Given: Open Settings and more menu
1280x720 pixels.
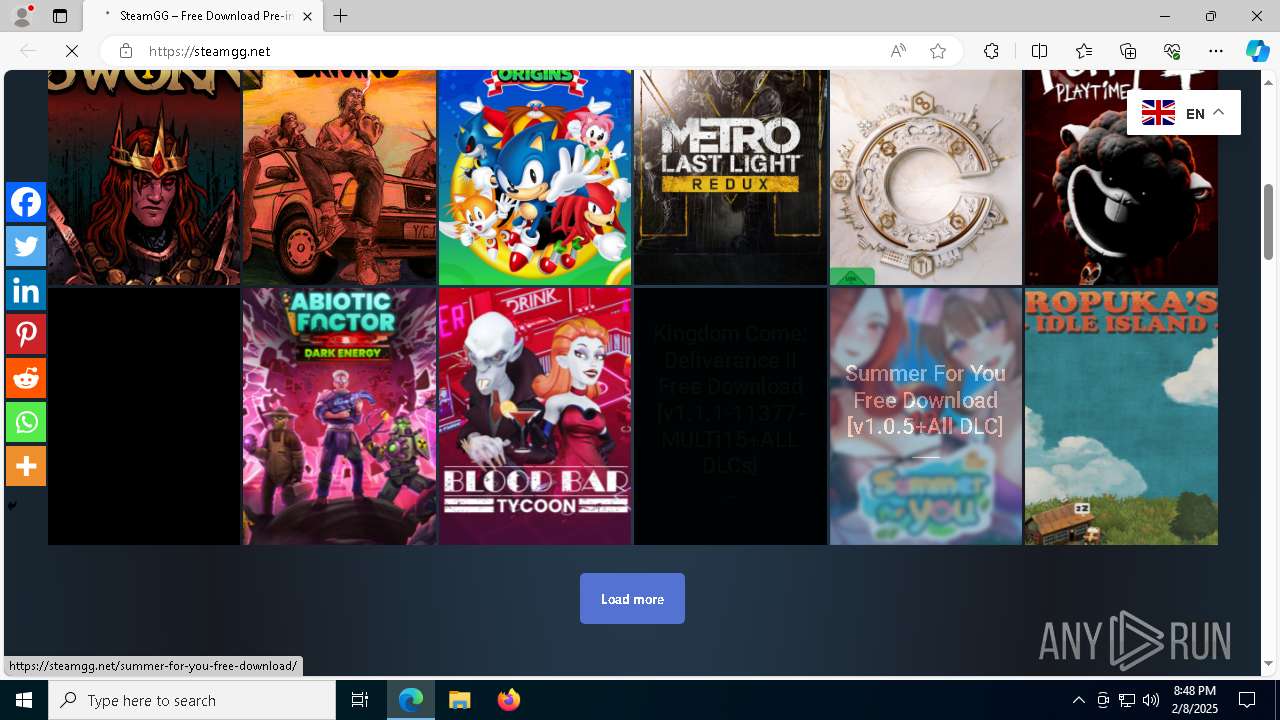Looking at the screenshot, I should point(1216,51).
